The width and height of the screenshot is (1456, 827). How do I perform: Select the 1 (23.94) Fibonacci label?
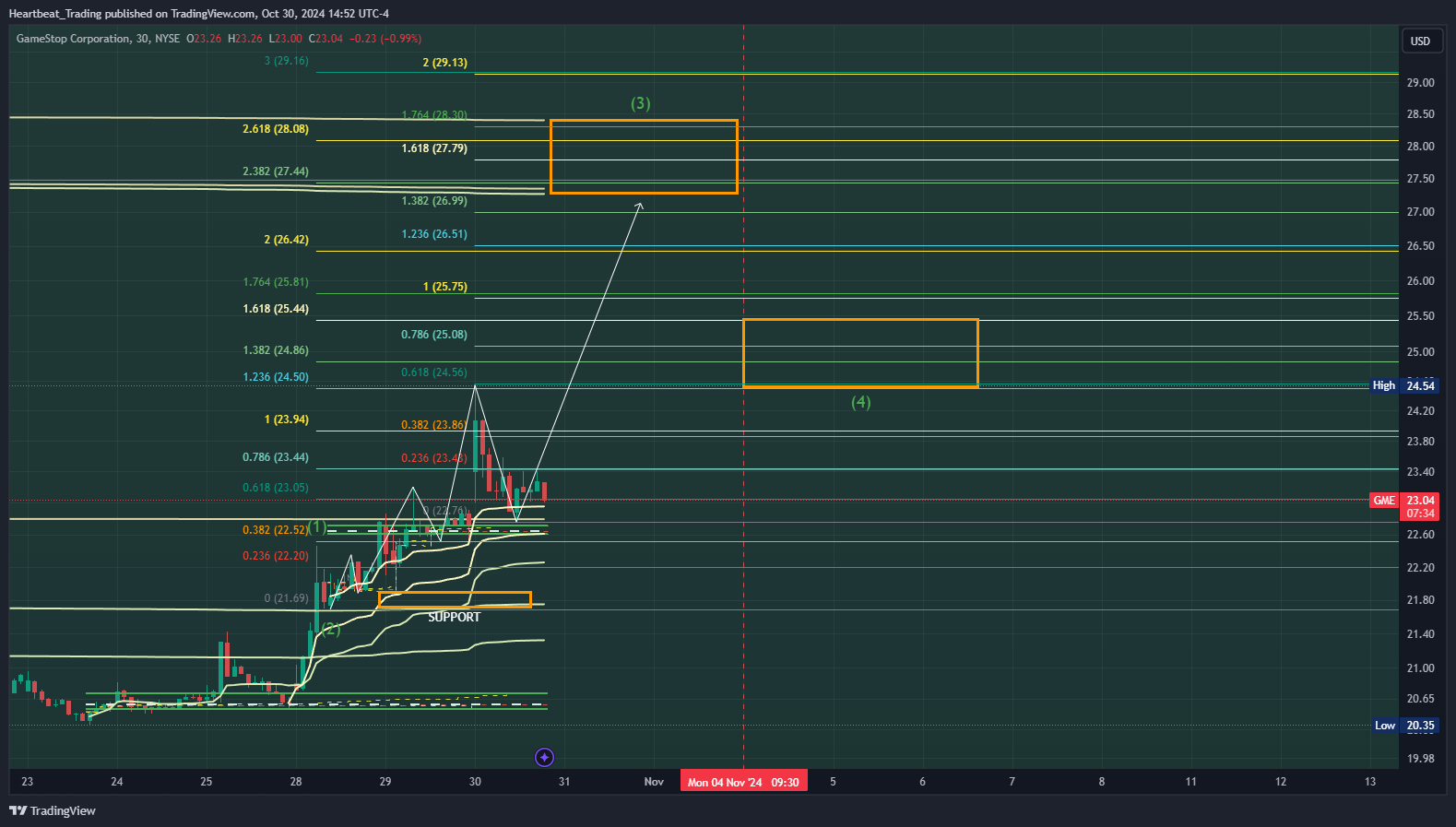tap(287, 419)
